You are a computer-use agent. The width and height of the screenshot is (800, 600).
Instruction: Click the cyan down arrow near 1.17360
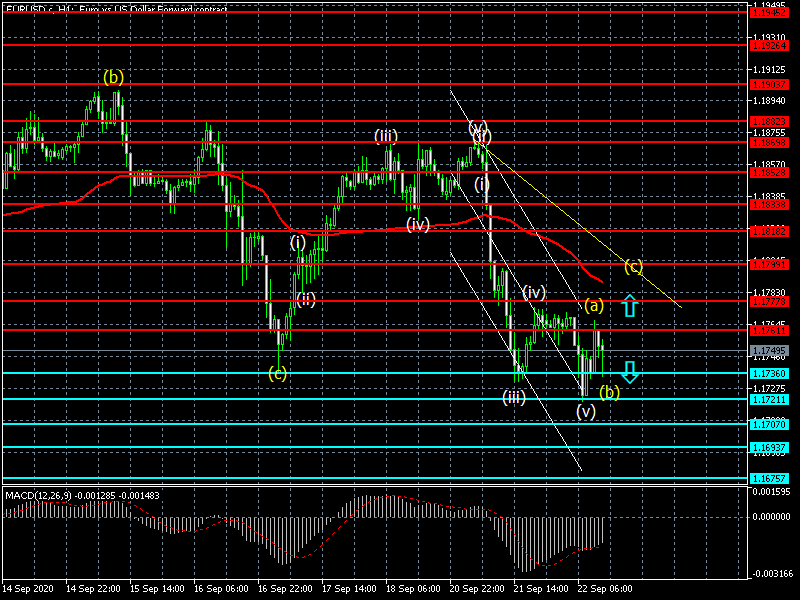coord(630,372)
